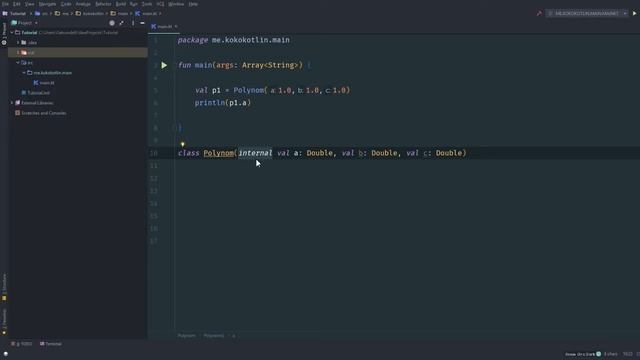Open the Navigate menu

coord(47,4)
